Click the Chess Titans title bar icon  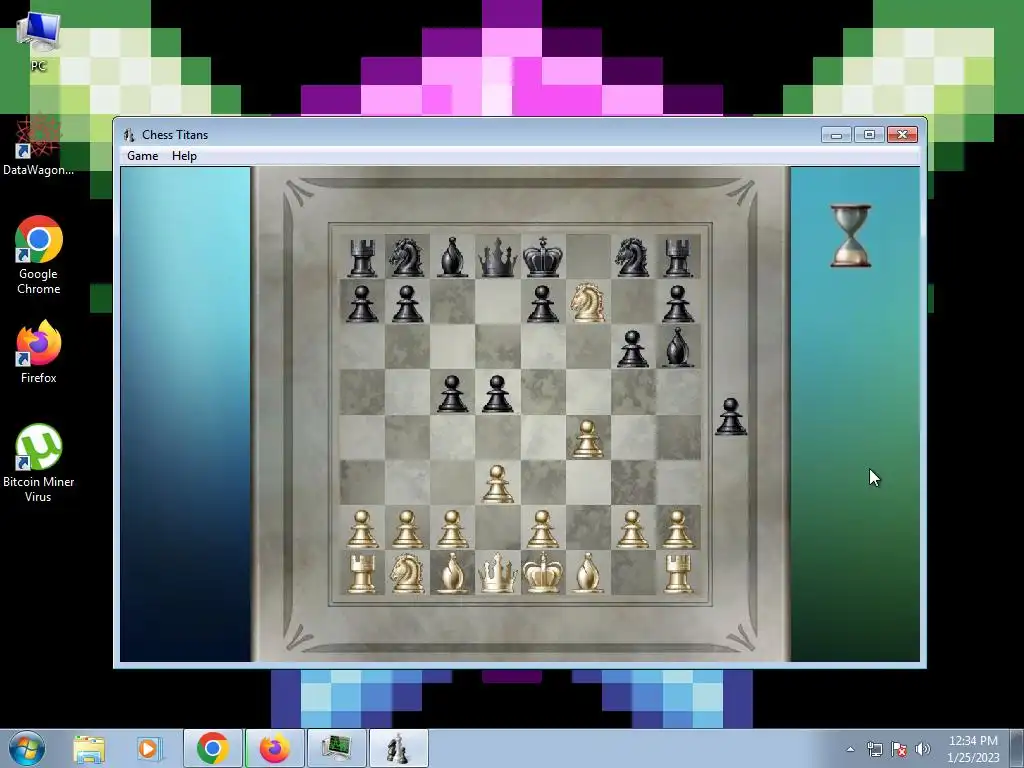tap(129, 135)
